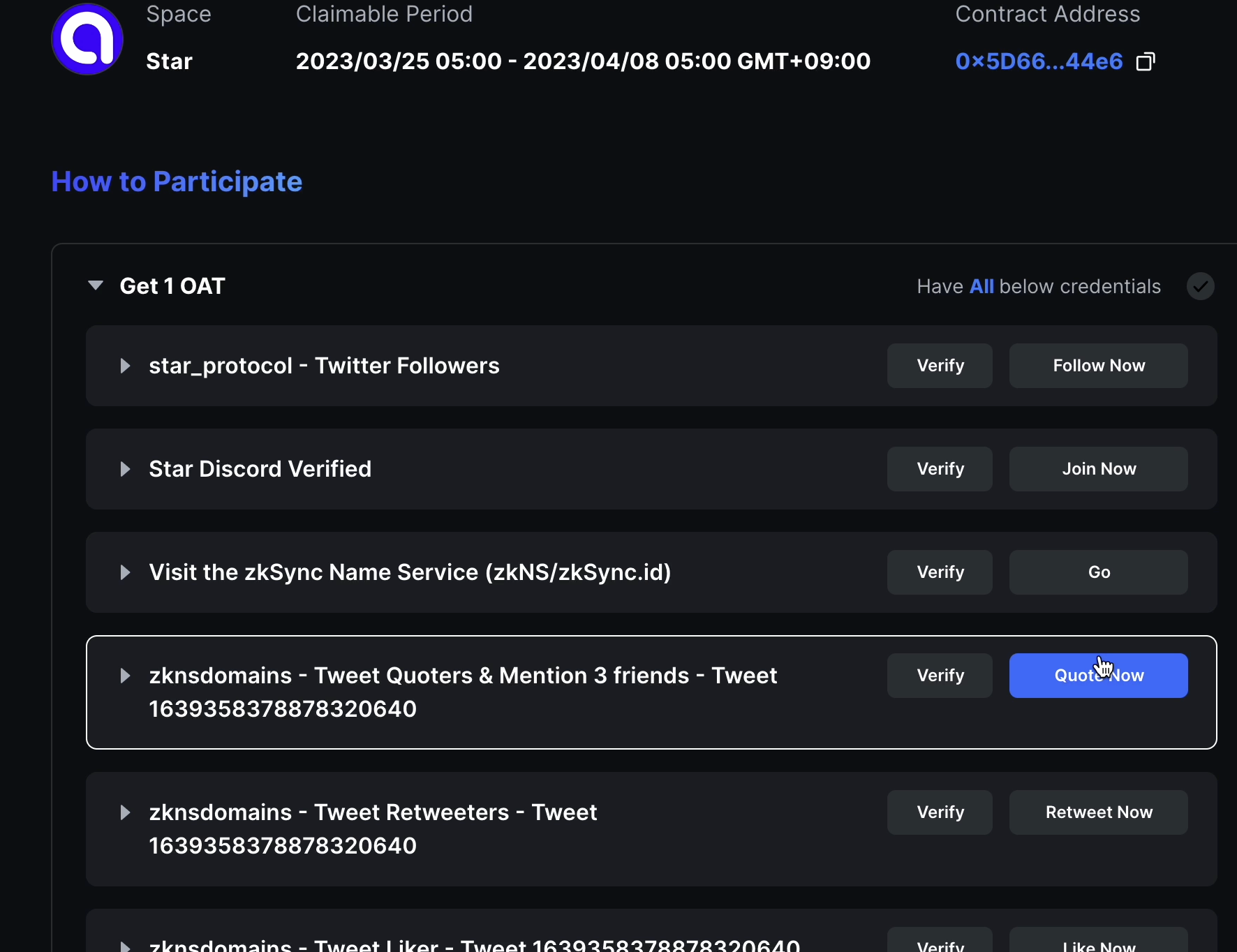The height and width of the screenshot is (952, 1237).
Task: Click Follow Now button
Action: [1099, 366]
